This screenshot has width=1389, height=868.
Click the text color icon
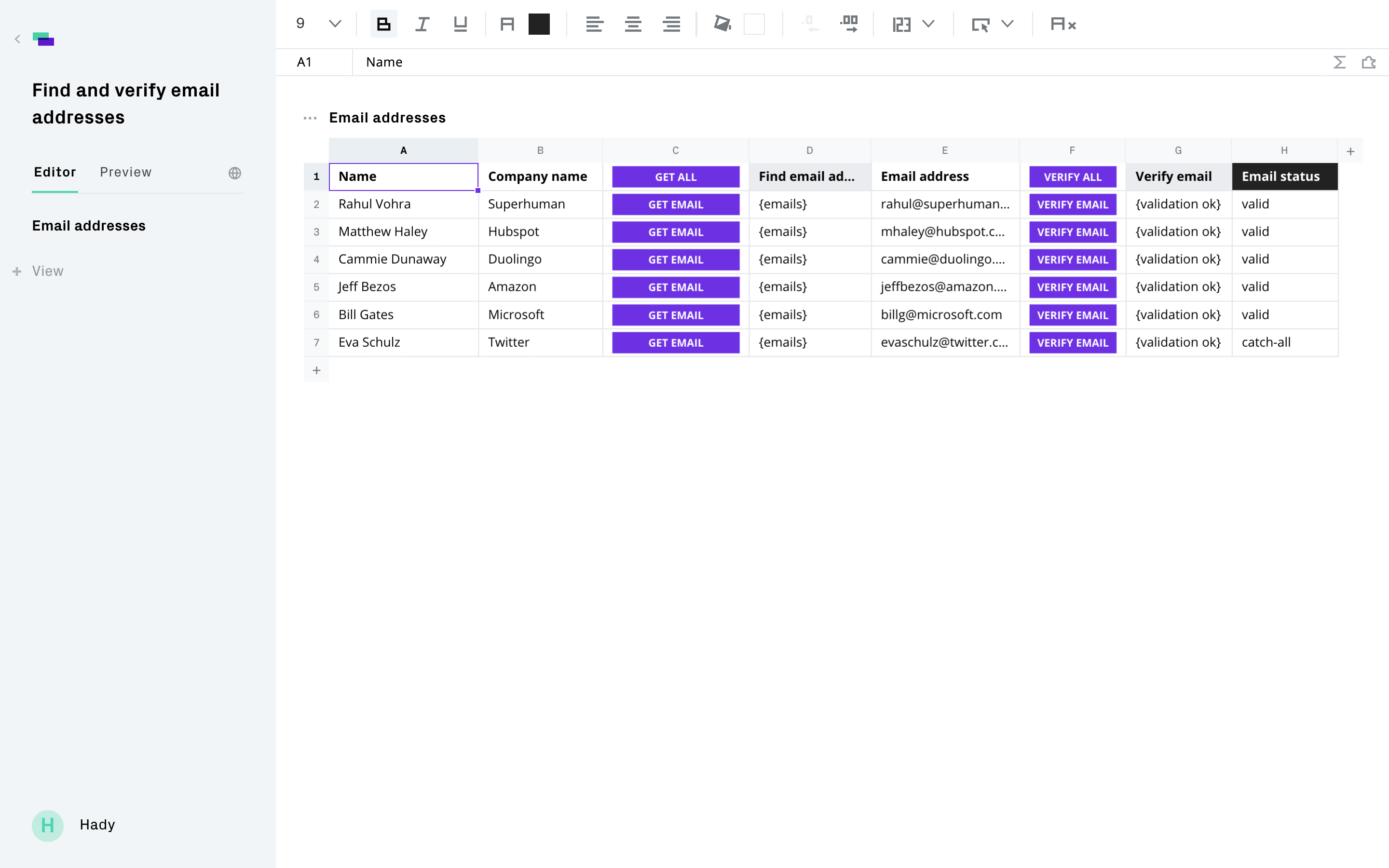(x=507, y=24)
